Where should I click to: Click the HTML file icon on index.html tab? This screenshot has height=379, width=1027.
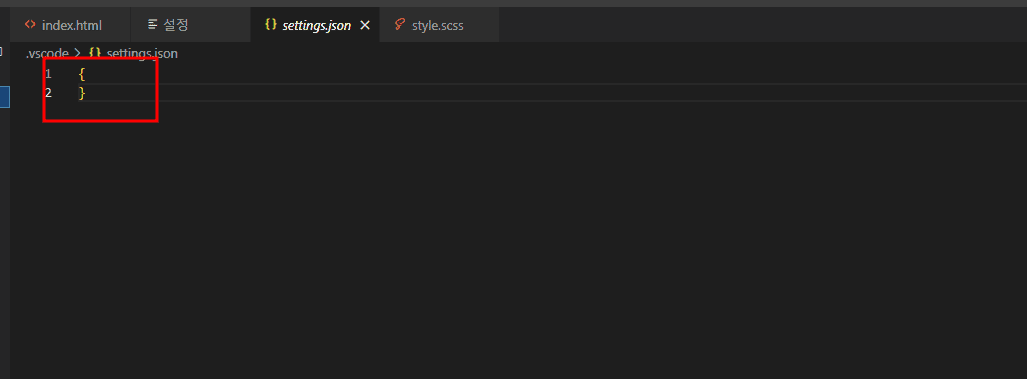(x=30, y=25)
